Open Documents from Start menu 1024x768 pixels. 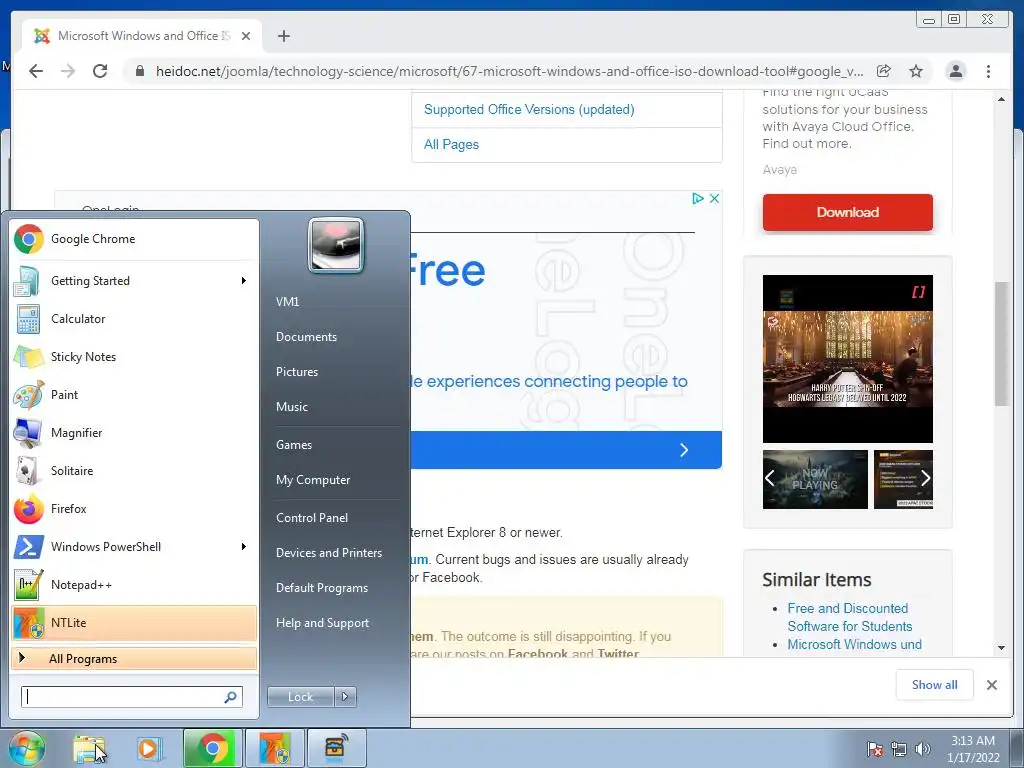(306, 337)
